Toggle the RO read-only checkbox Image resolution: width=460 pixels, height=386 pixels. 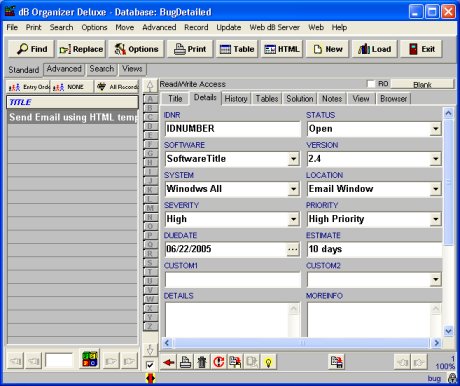[x=371, y=84]
